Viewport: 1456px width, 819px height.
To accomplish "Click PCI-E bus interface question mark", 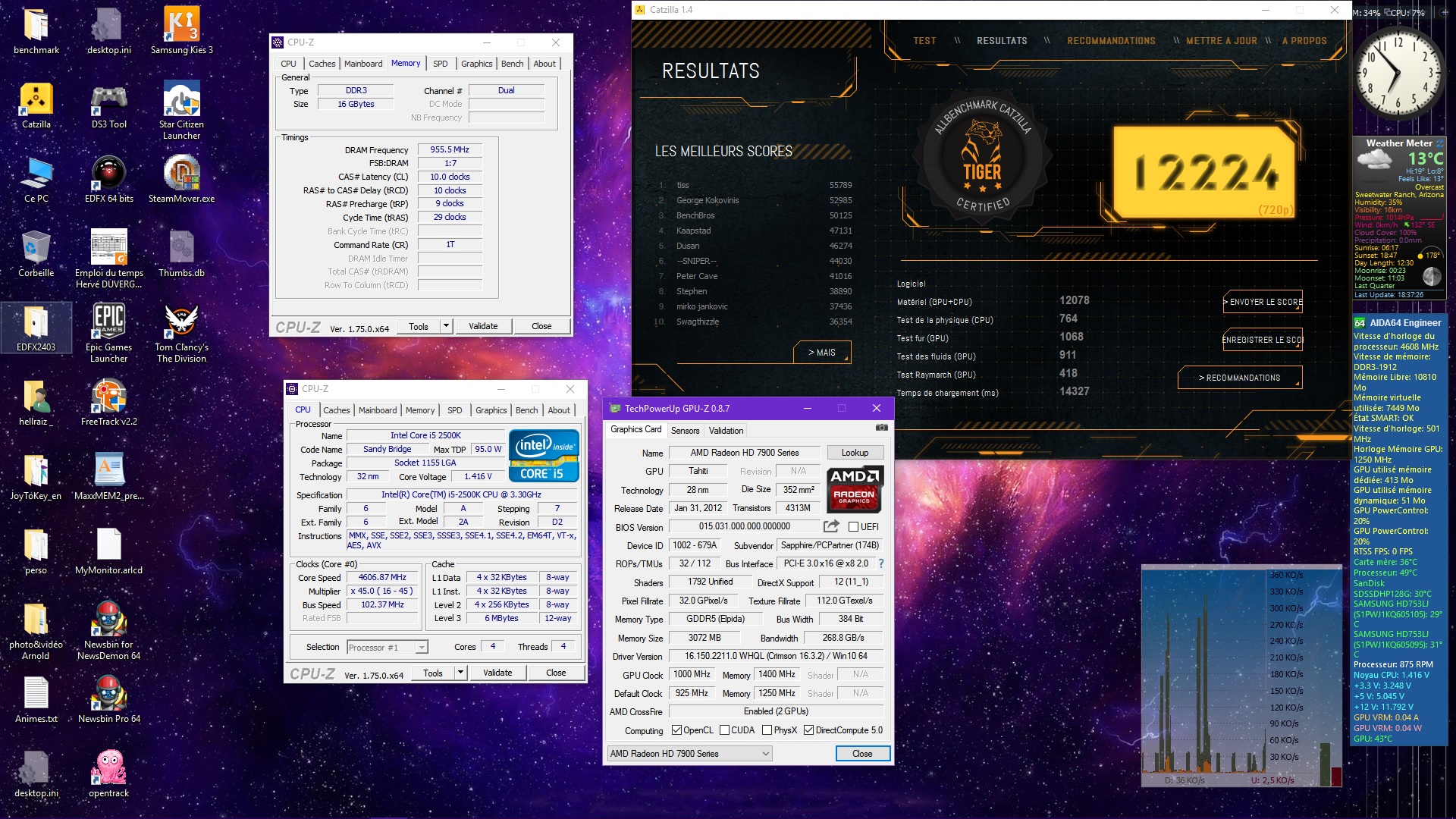I will [x=880, y=563].
